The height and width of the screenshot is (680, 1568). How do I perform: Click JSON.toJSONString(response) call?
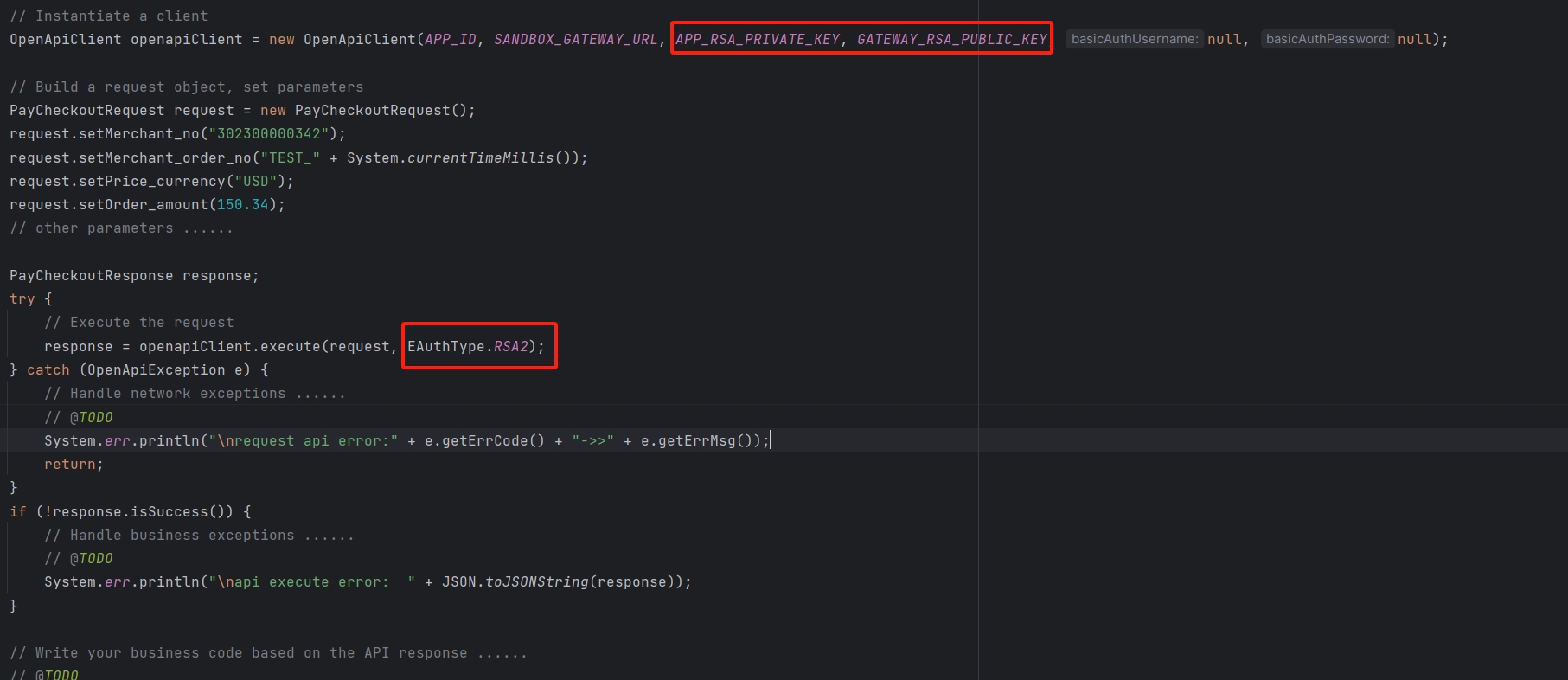click(x=559, y=581)
